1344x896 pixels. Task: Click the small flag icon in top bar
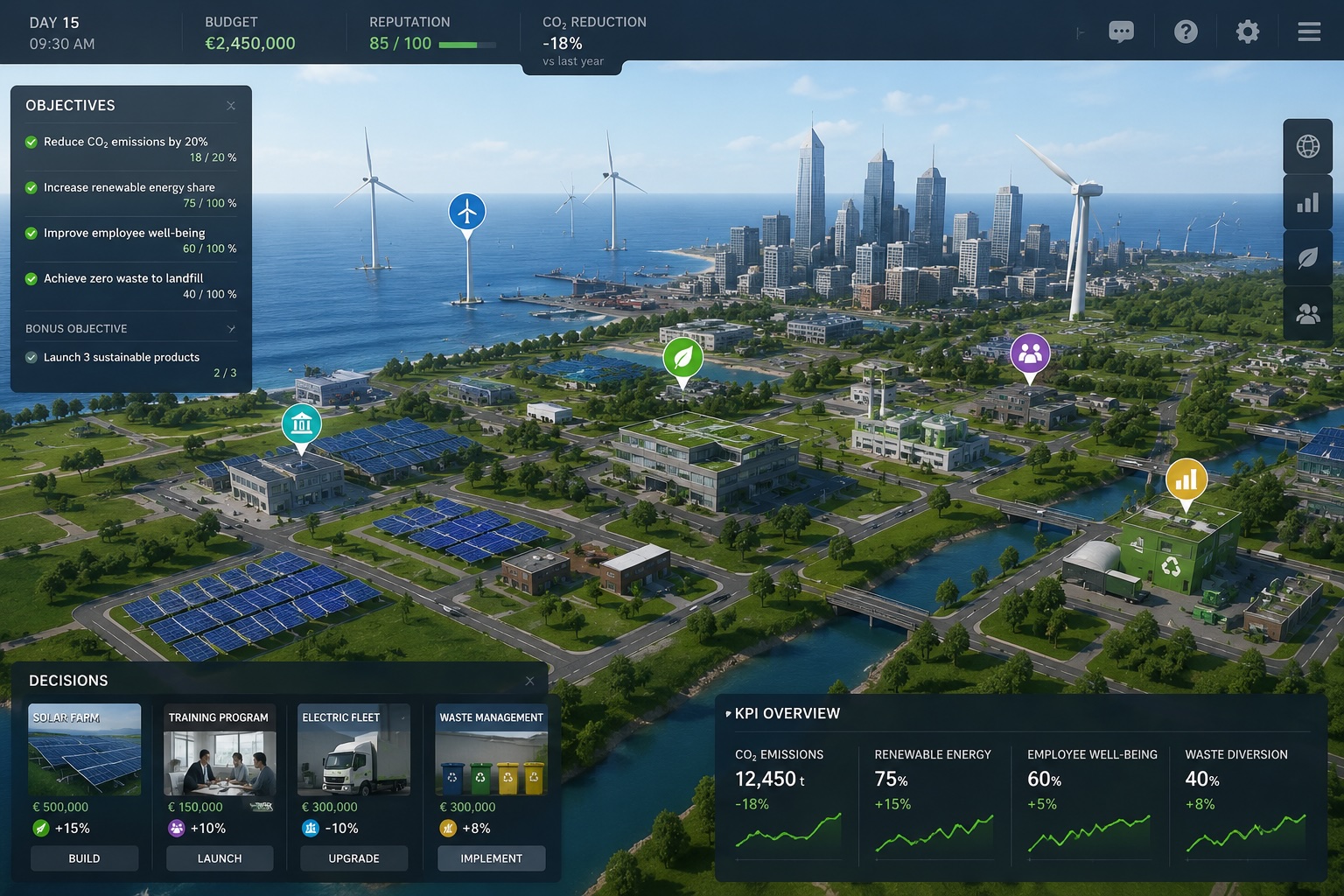click(x=1081, y=33)
